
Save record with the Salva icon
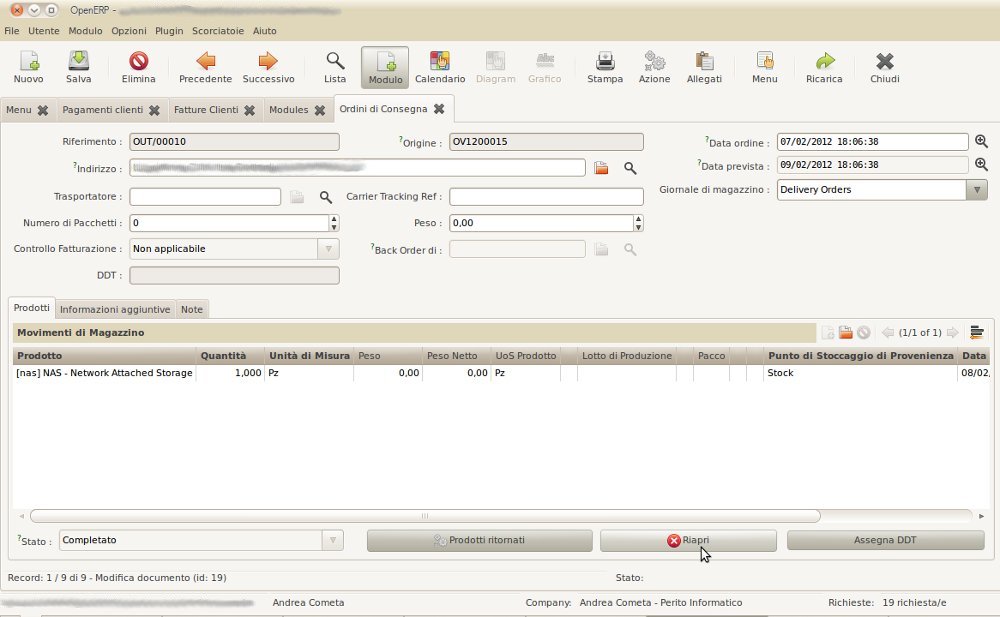point(78,67)
